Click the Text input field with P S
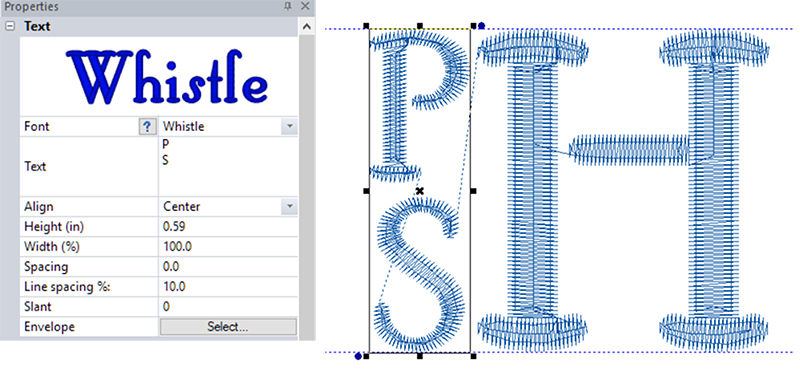The height and width of the screenshot is (382, 800). tap(228, 166)
